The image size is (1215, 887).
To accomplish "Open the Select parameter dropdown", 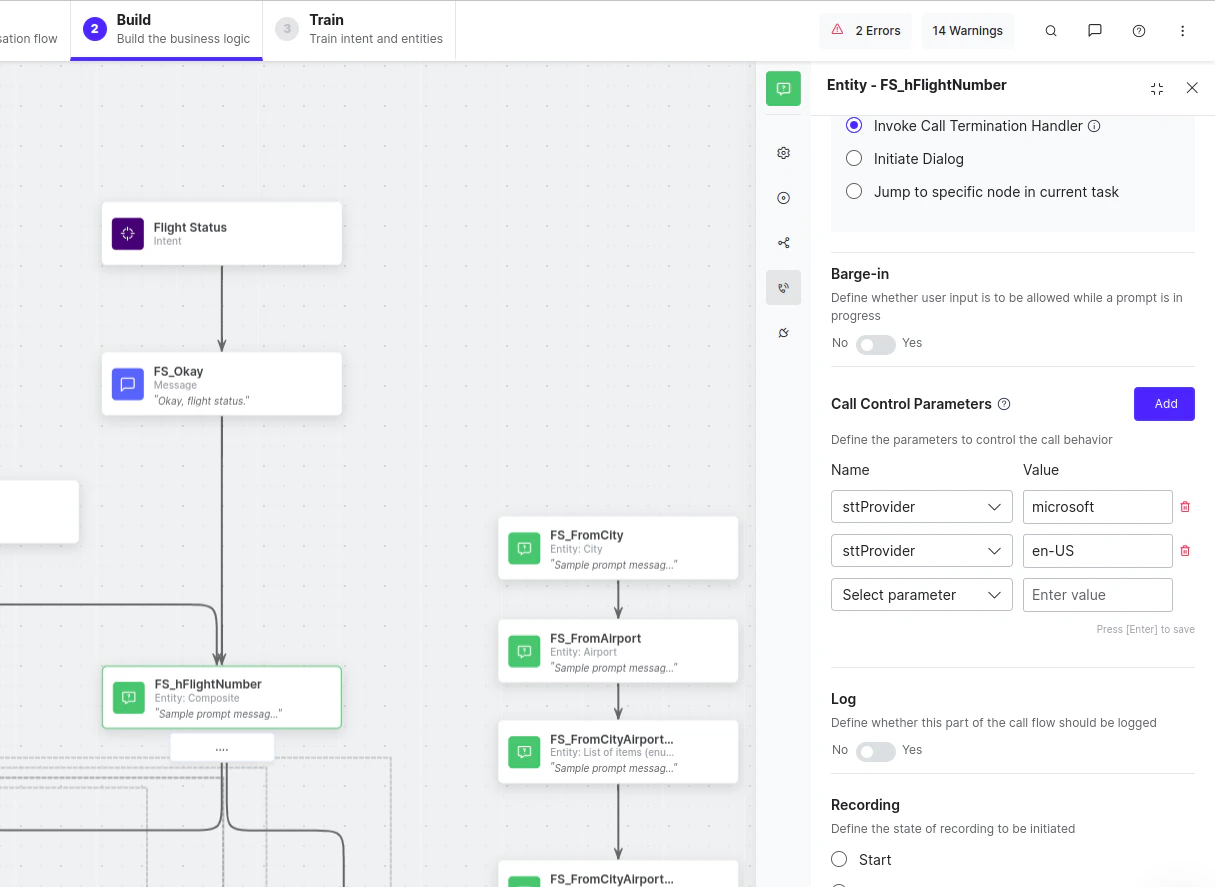I will (921, 594).
